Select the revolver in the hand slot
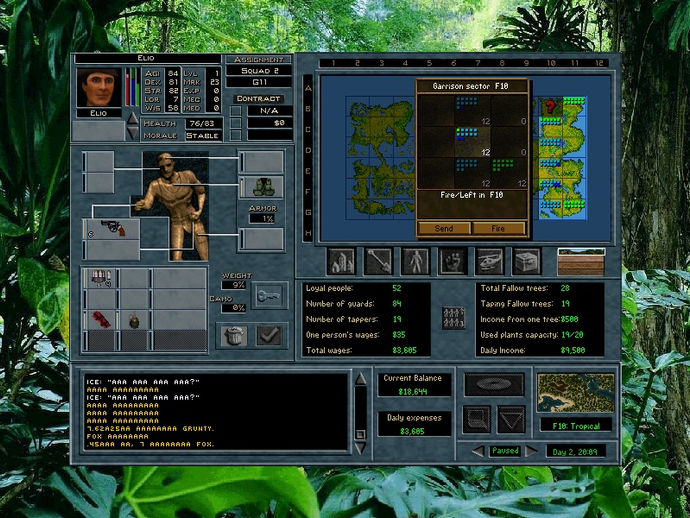Screen dimensions: 690x518 [x=112, y=229]
